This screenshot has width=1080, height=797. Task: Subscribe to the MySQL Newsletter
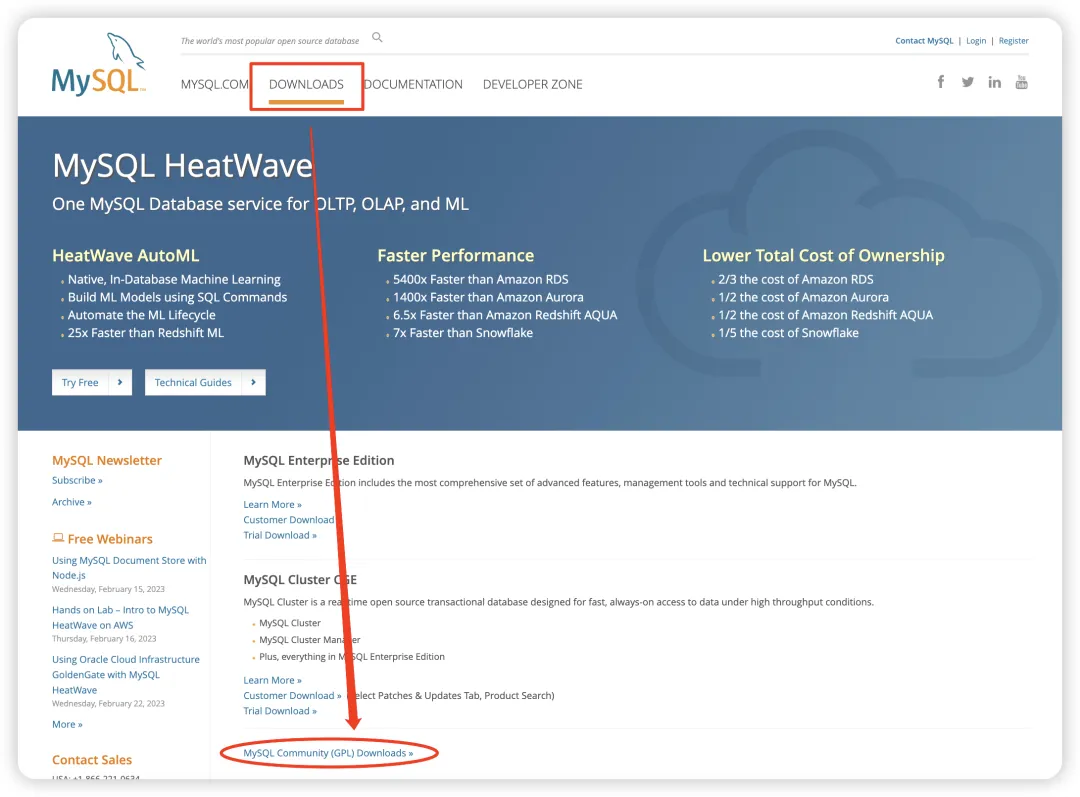coord(77,480)
